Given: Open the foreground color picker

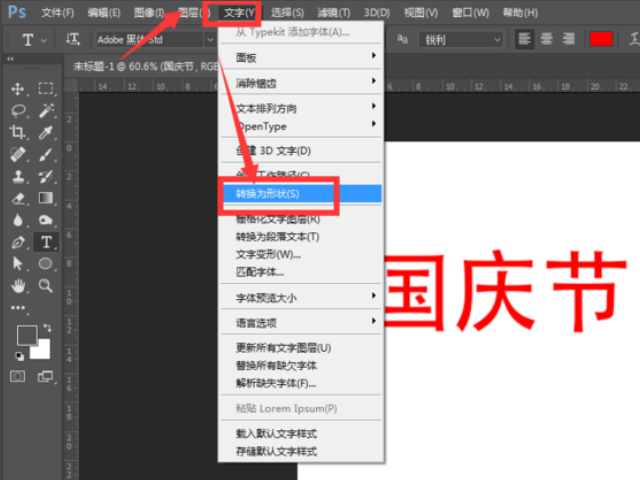Looking at the screenshot, I should (x=27, y=335).
